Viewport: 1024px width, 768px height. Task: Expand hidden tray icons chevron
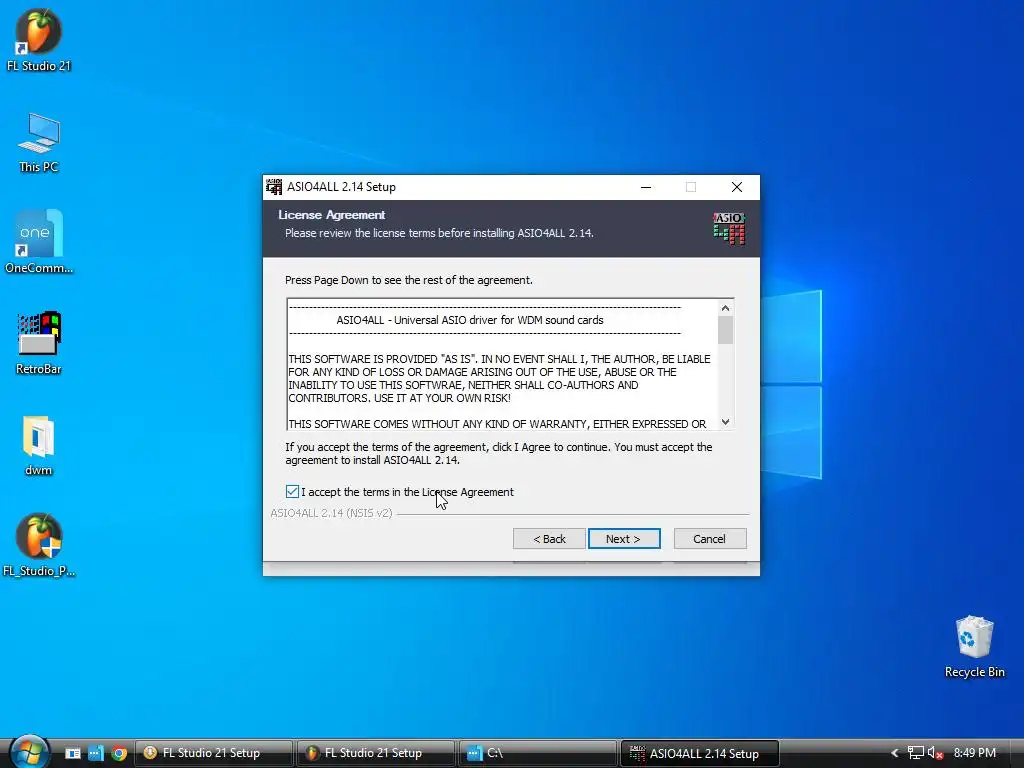click(x=895, y=753)
